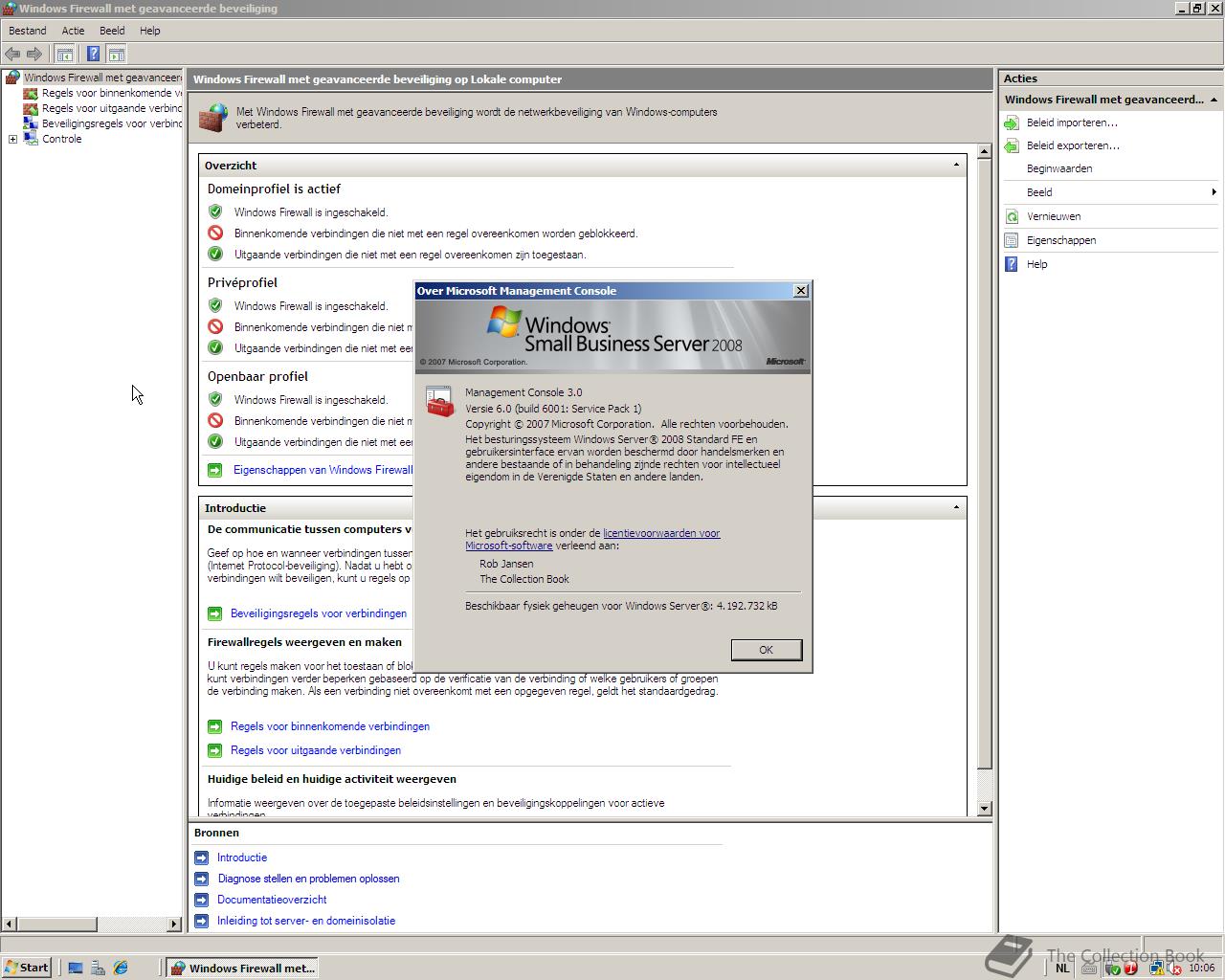Click the green export arrow icon
The height and width of the screenshot is (980, 1225).
pos(1012,145)
